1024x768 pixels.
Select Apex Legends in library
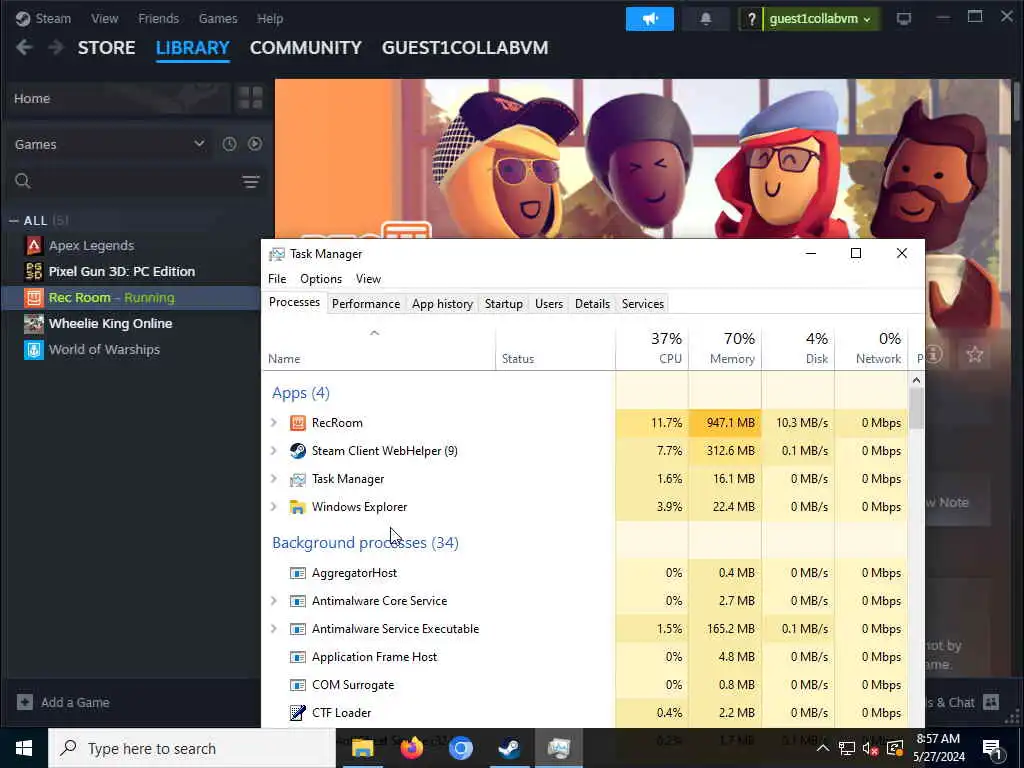coord(91,246)
